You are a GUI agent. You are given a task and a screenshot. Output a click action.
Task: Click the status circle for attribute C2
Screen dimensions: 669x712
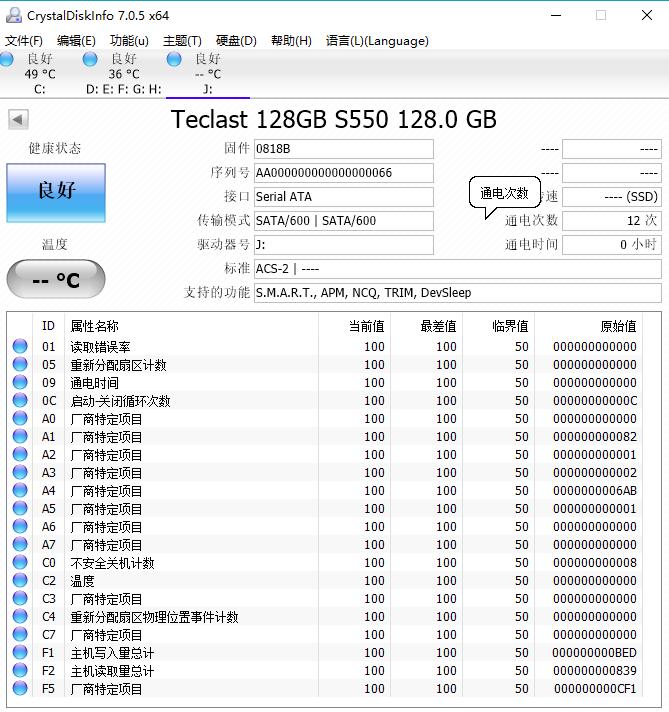point(20,580)
